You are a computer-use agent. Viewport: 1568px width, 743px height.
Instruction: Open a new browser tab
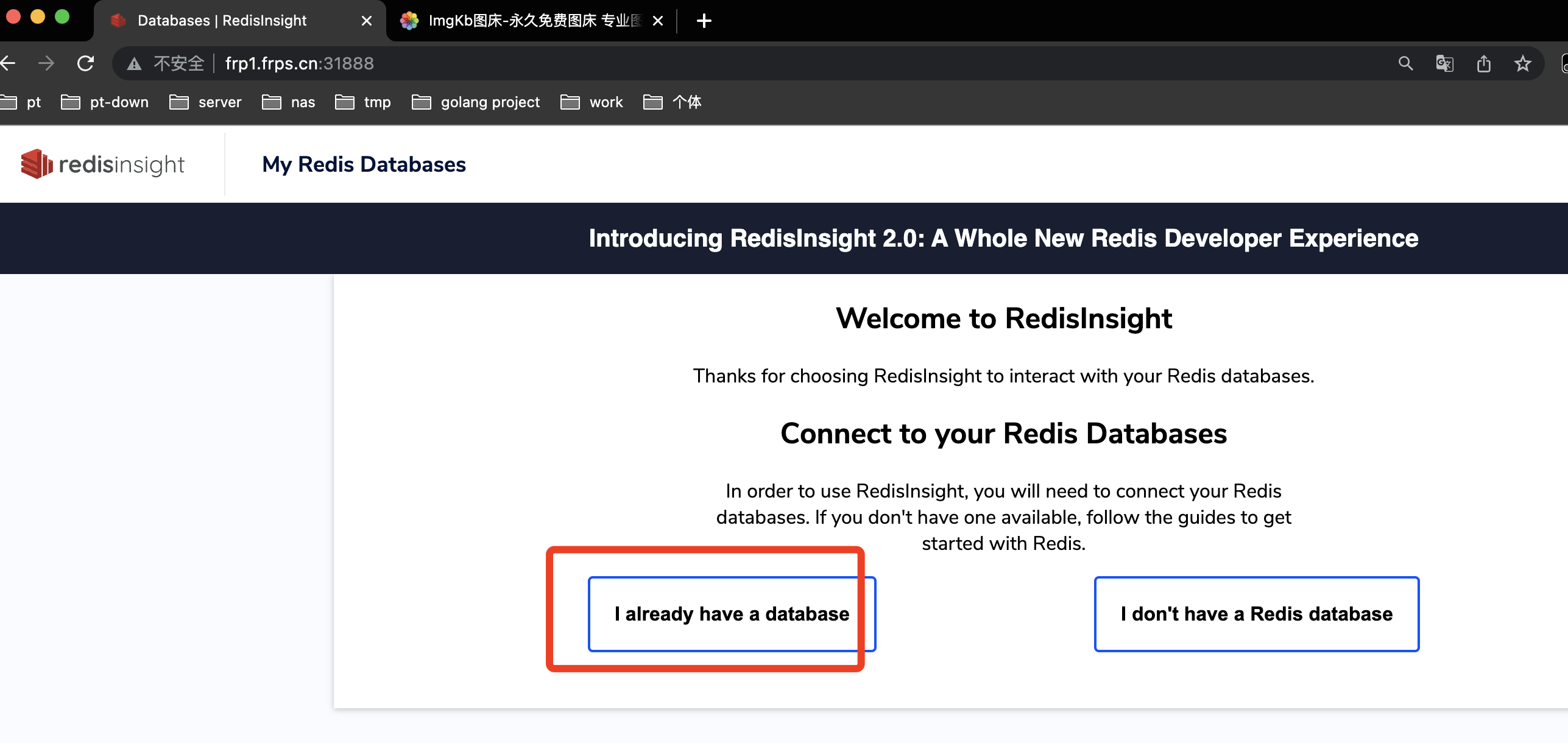704,21
